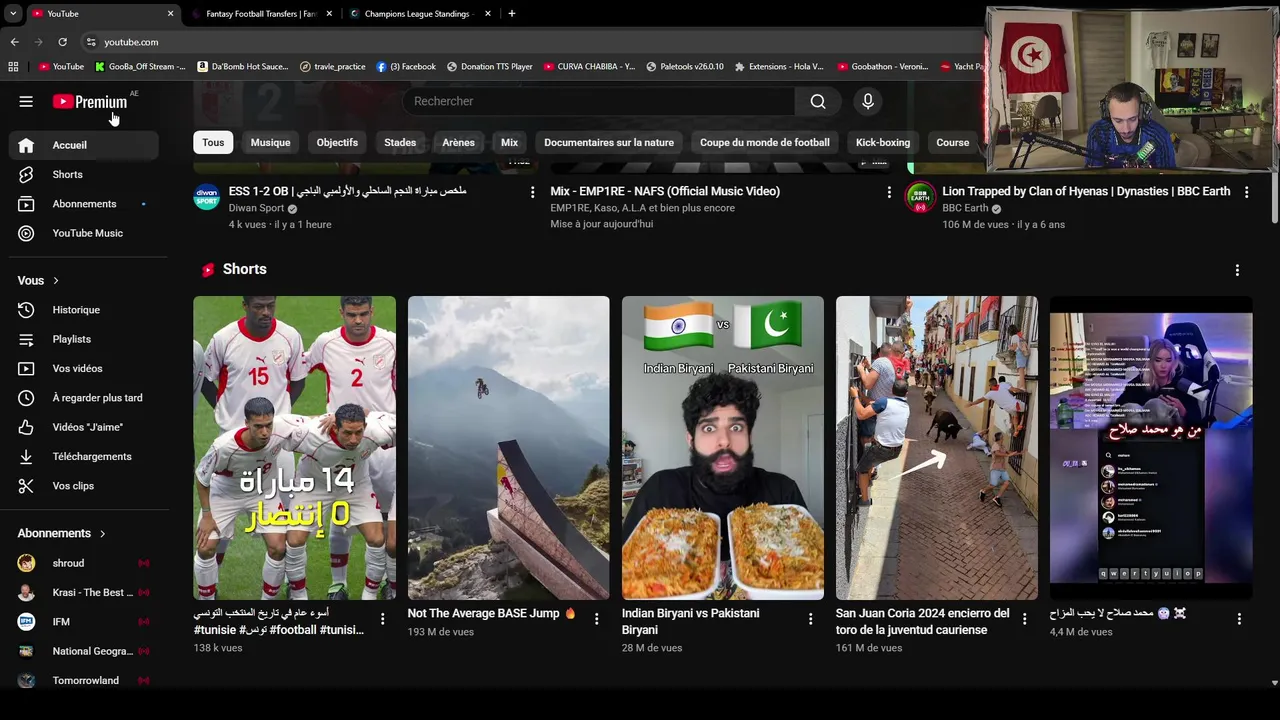The height and width of the screenshot is (720, 1280).
Task: Open shroud channel subscription
Action: (x=85, y=563)
